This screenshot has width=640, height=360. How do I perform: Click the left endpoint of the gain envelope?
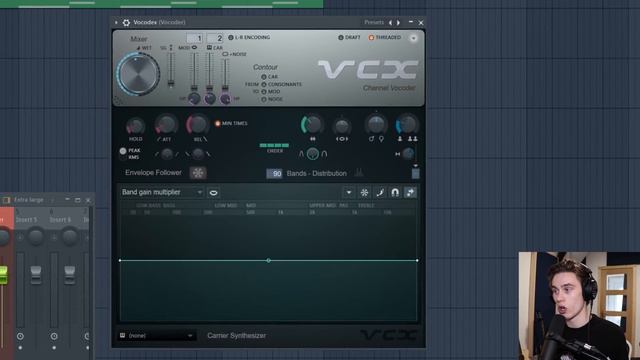tap(120, 260)
